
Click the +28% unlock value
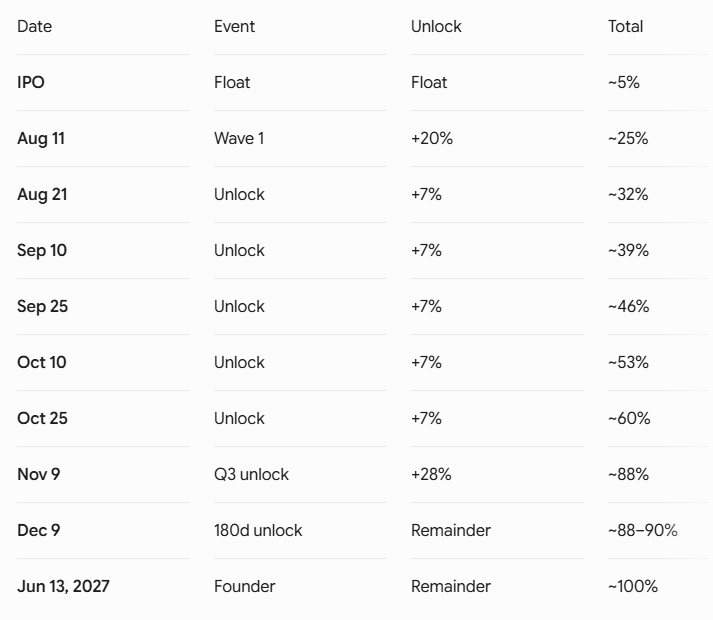coord(431,474)
